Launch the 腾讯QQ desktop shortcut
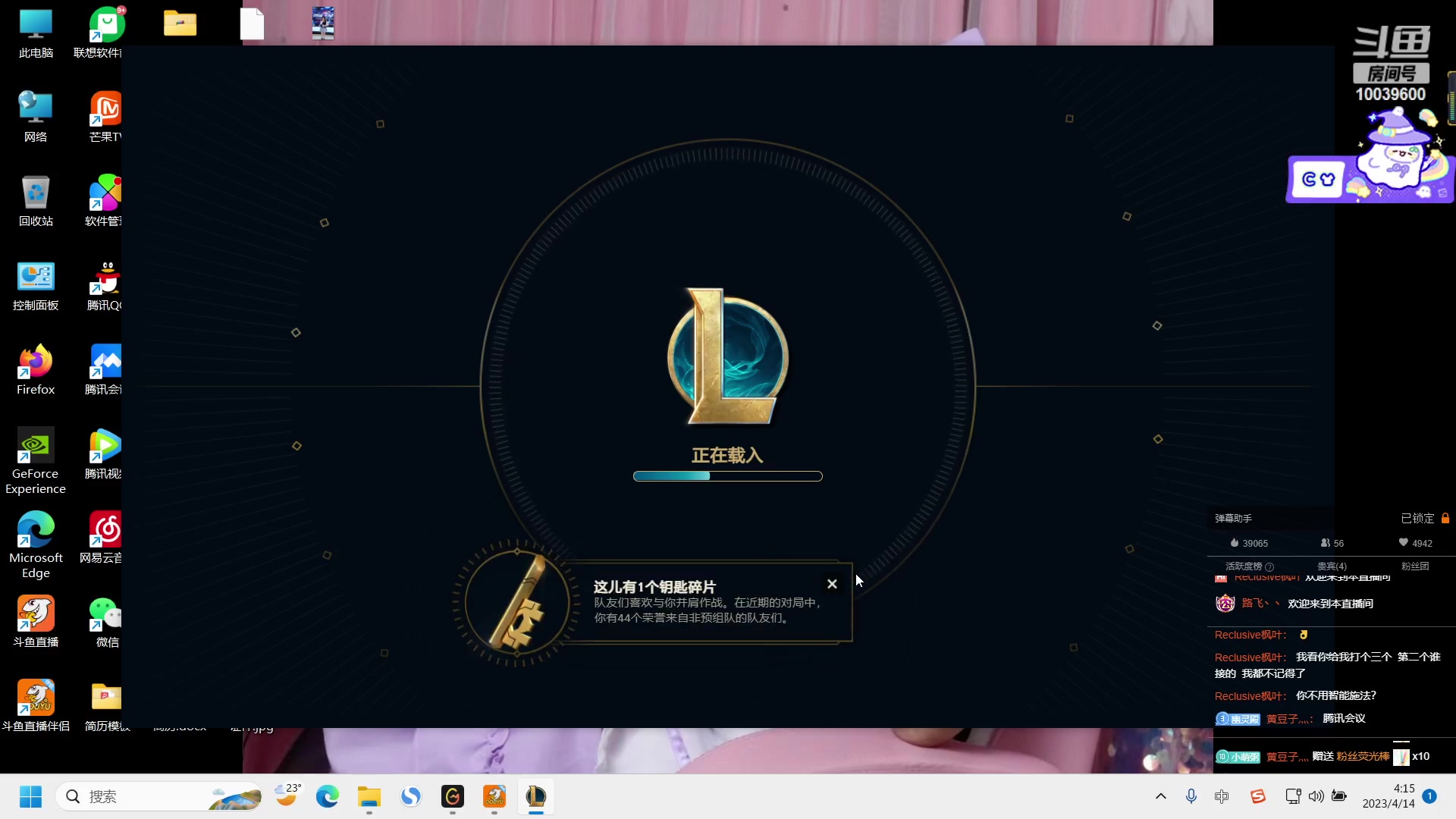Image resolution: width=1456 pixels, height=819 pixels. pos(104,286)
